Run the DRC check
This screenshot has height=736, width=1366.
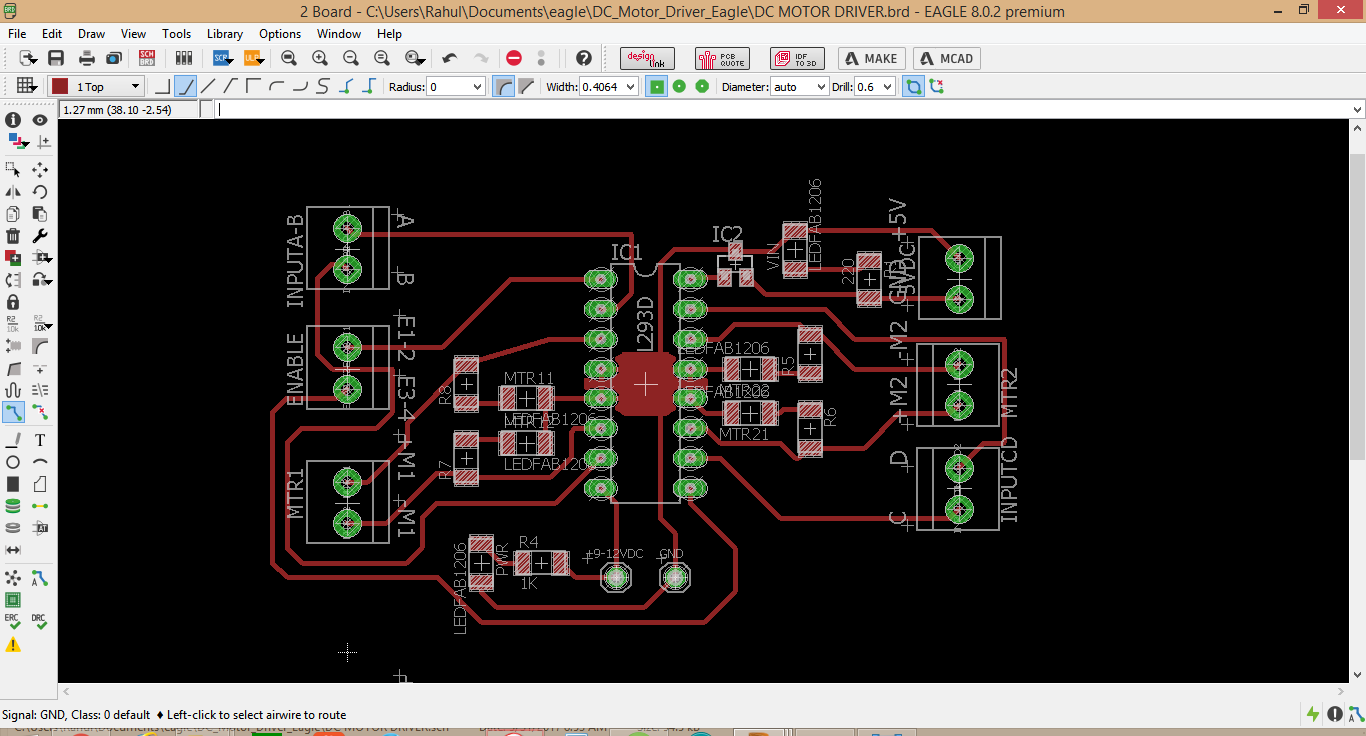point(40,622)
